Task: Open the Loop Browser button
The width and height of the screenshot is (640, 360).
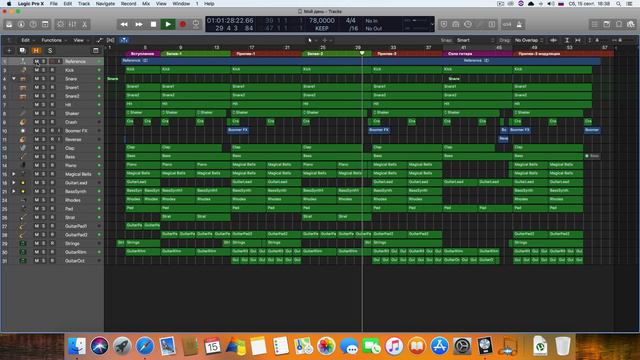Action: (x=619, y=24)
